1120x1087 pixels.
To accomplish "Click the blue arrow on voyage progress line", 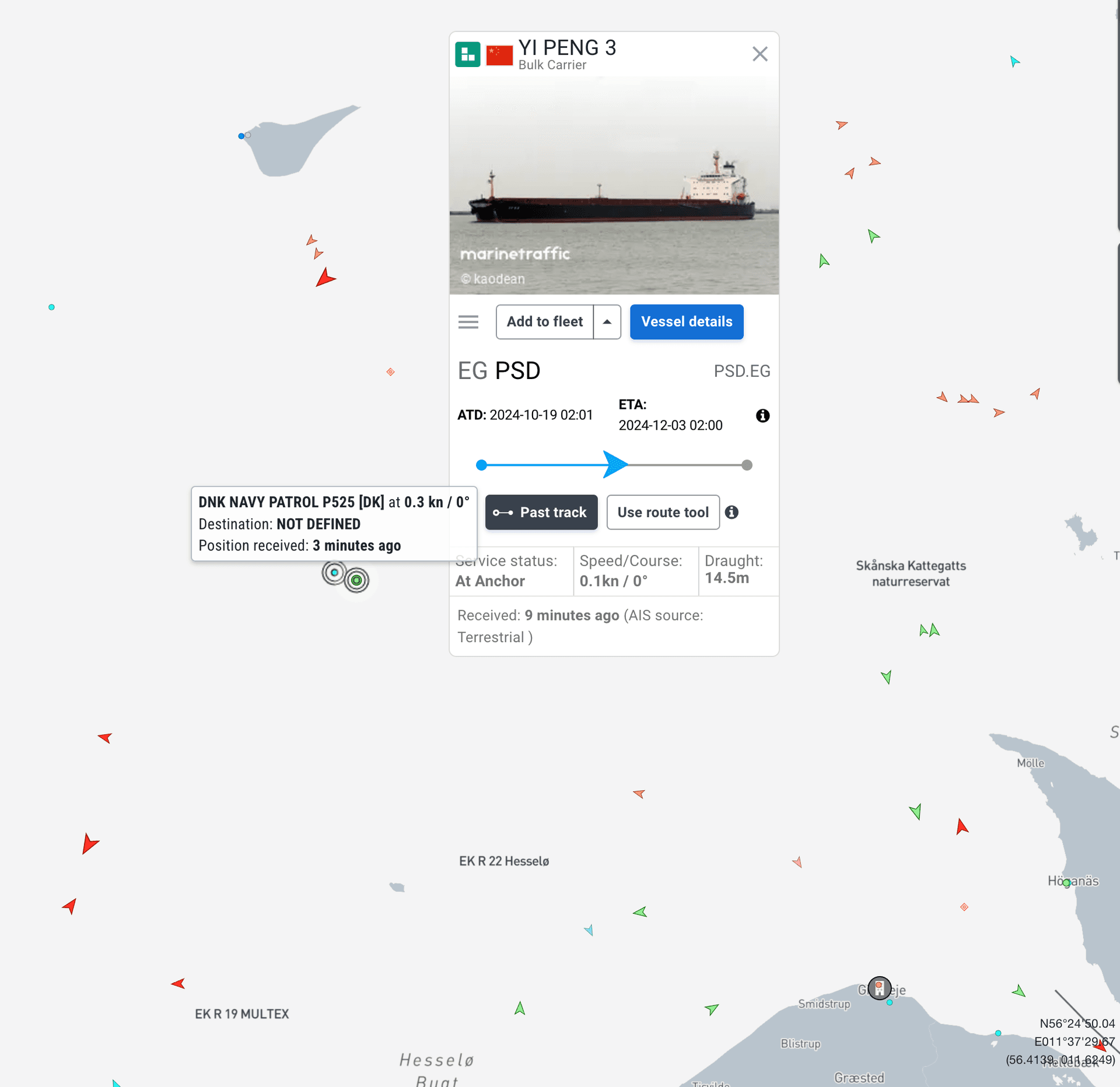I will 614,465.
